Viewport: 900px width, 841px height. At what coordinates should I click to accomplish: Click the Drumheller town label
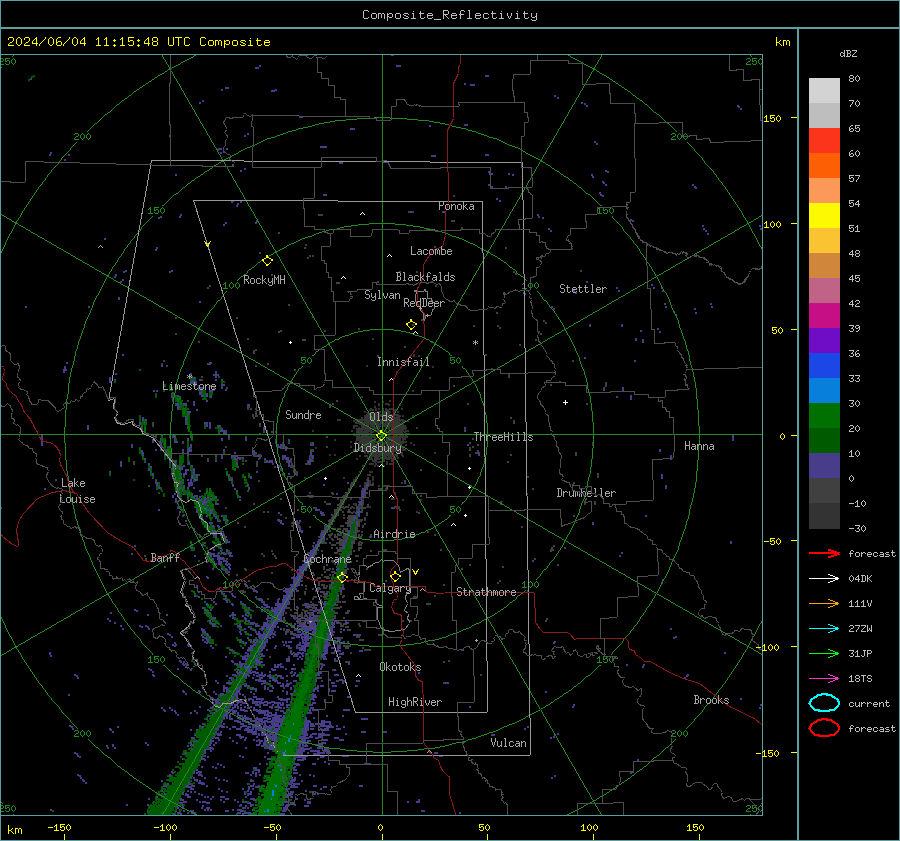click(586, 493)
